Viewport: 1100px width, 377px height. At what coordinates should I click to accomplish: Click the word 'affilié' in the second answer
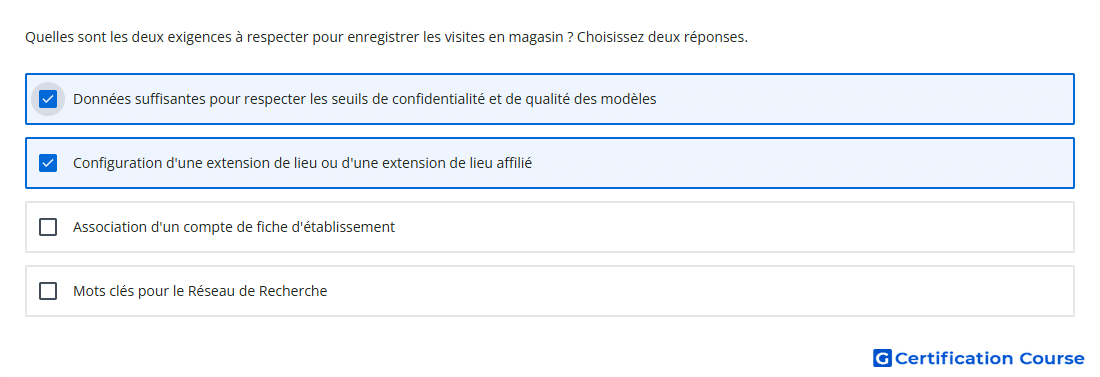511,164
